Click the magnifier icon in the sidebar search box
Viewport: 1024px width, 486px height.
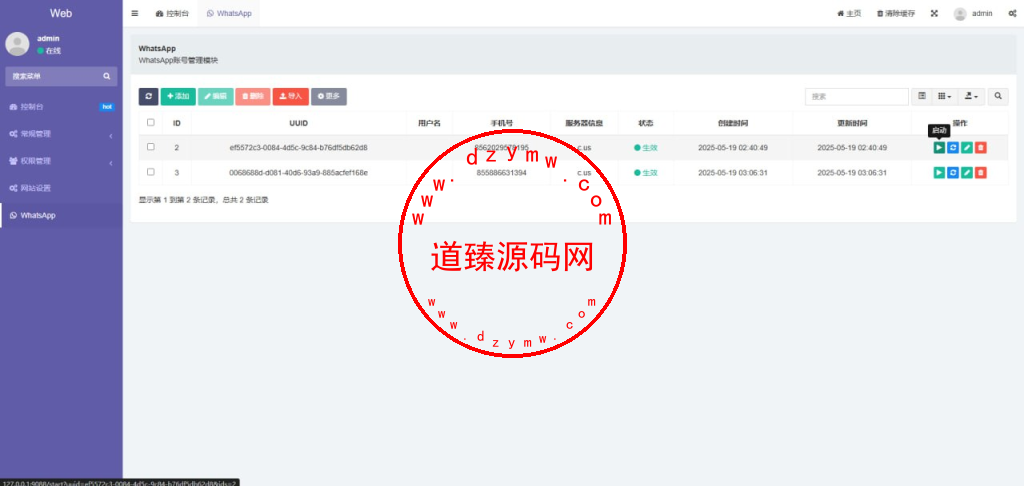coord(106,76)
